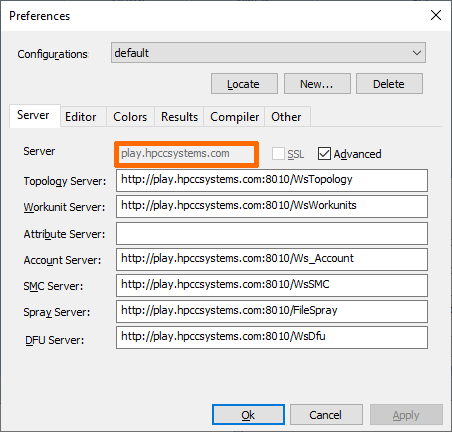Click the New... button
The image size is (452, 432).
(x=317, y=84)
